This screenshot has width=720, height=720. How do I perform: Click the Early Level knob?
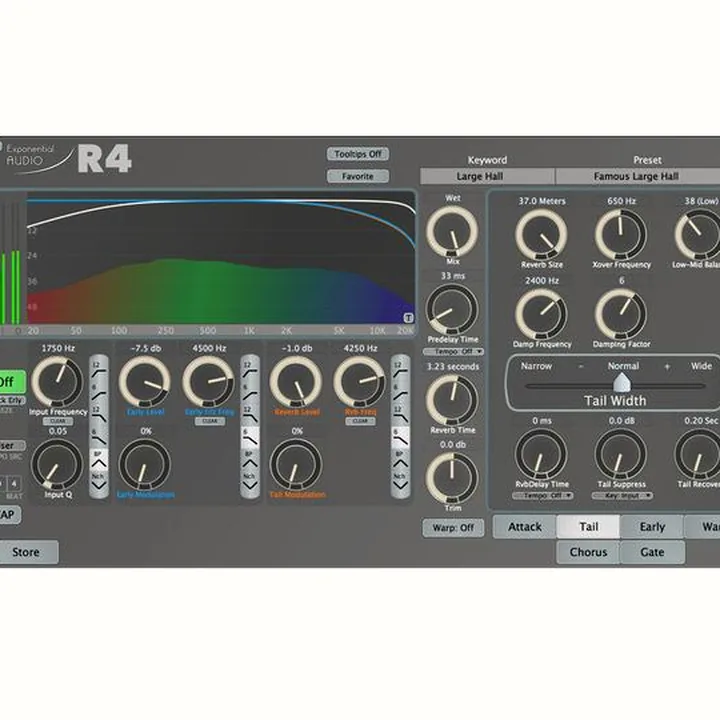coord(145,382)
